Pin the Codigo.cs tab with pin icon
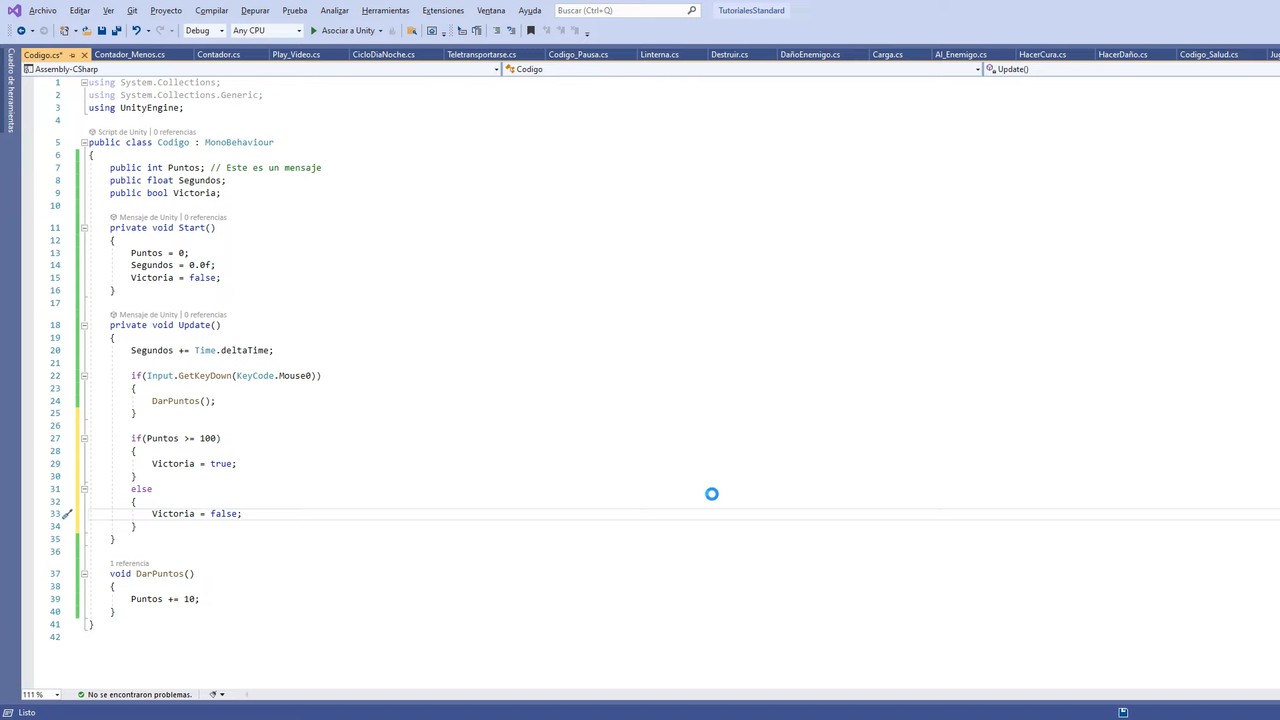The width and height of the screenshot is (1280, 720). (72, 55)
